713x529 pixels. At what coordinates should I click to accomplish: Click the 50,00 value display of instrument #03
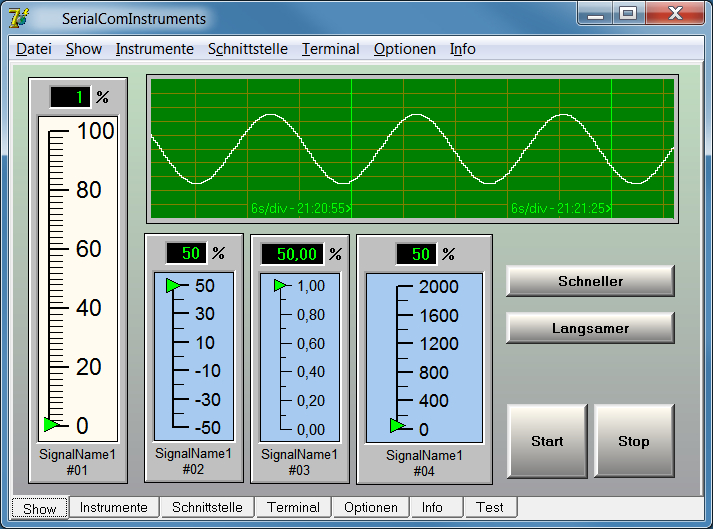coord(292,254)
